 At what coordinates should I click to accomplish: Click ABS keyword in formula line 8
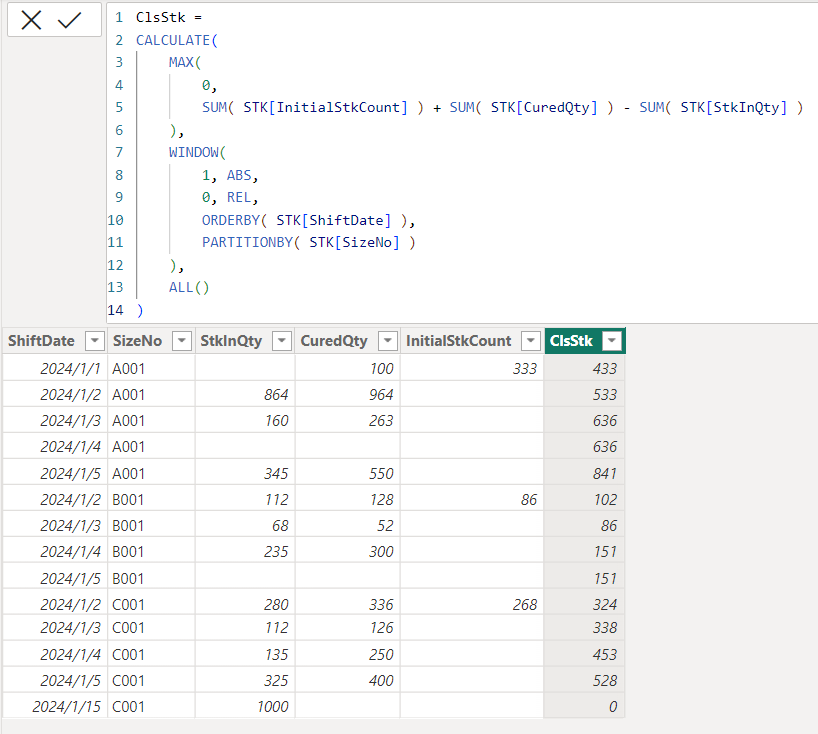click(239, 175)
